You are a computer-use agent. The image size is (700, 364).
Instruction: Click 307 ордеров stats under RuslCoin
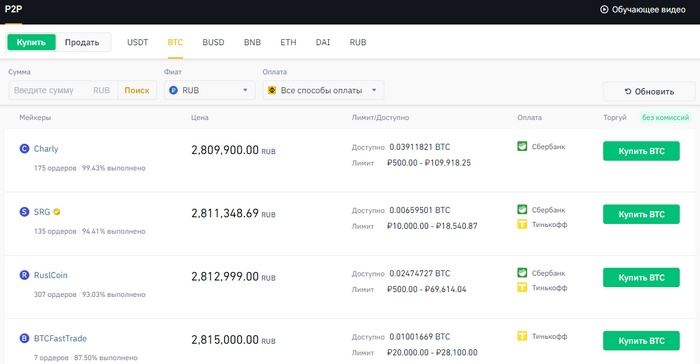(x=55, y=295)
